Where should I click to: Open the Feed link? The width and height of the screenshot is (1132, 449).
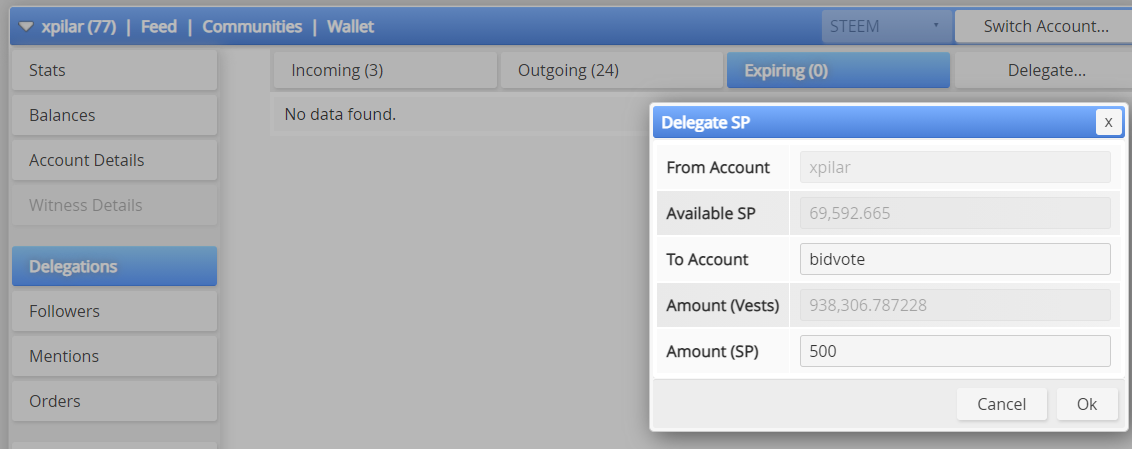[158, 27]
